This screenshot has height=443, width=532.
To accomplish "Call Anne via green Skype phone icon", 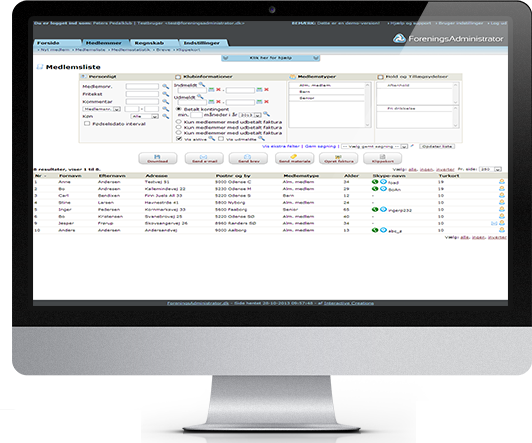I will (375, 182).
